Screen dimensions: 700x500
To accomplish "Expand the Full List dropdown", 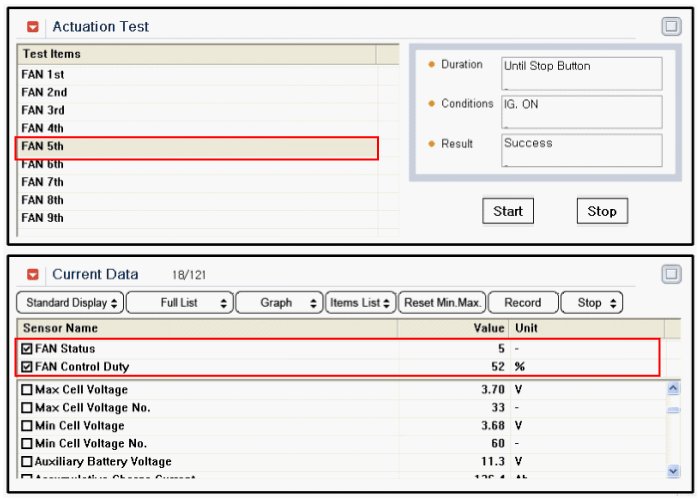I will (180, 303).
